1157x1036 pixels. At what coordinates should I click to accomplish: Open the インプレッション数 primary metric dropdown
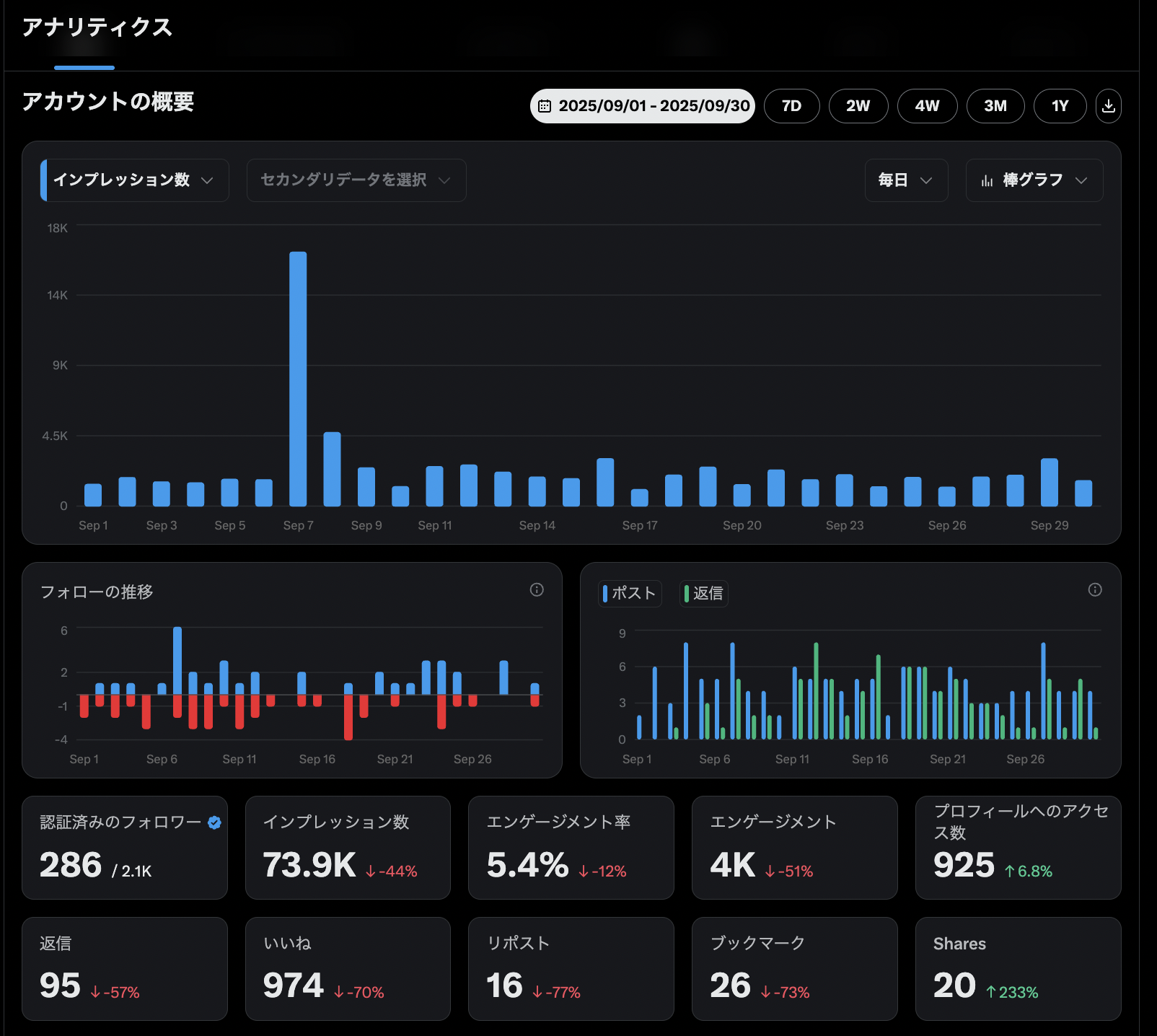pos(135,180)
